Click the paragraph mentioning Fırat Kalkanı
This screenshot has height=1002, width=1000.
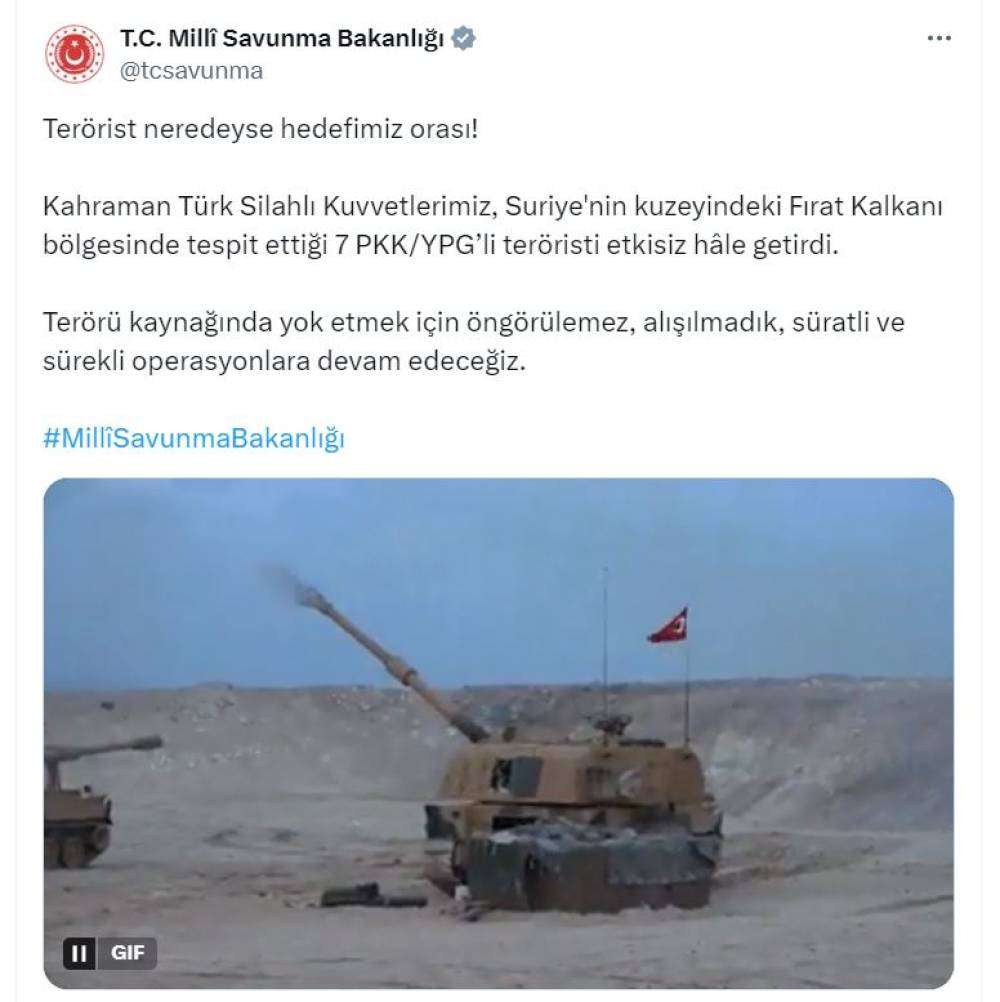(492, 226)
